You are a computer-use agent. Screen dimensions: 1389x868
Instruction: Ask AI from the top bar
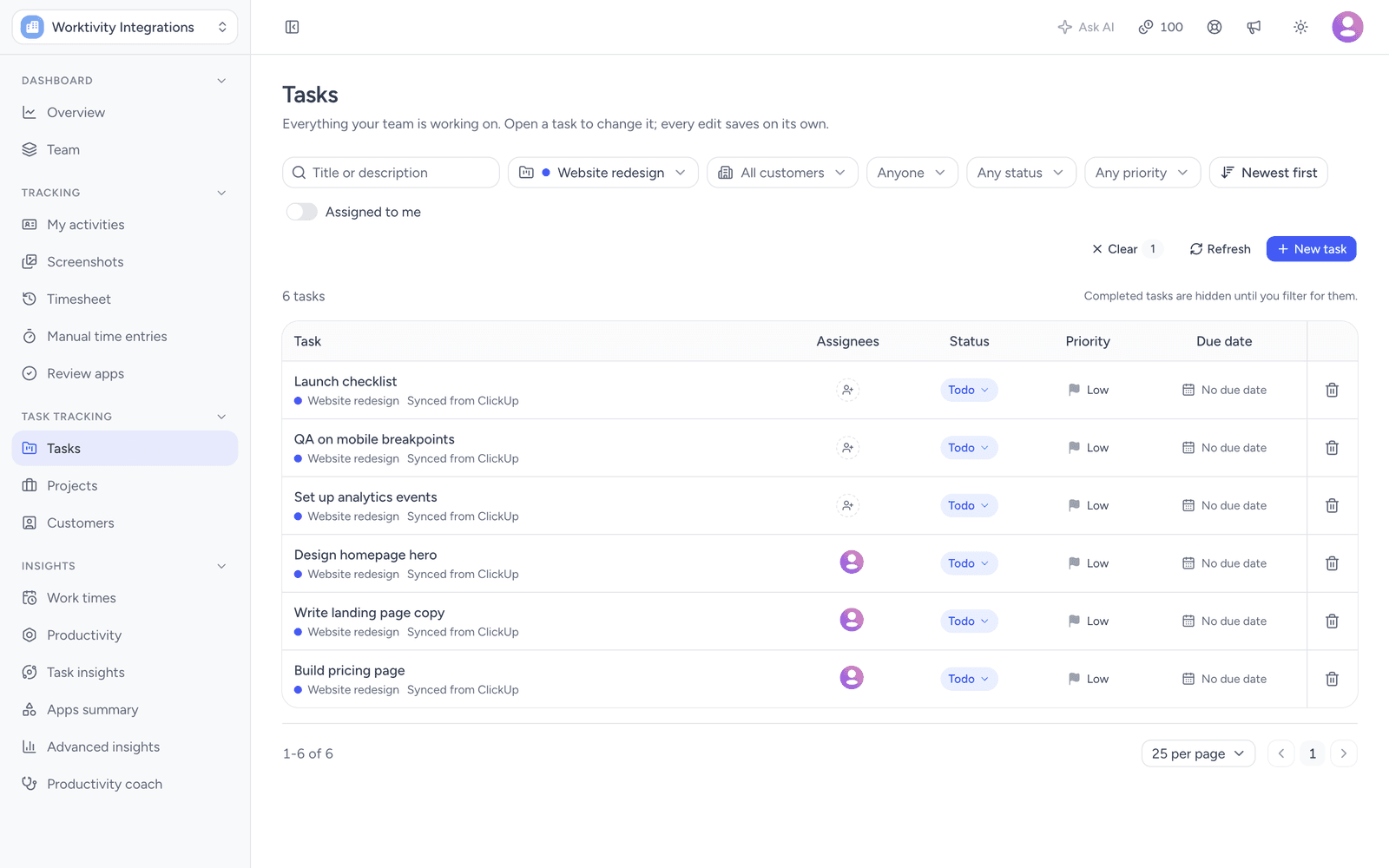(x=1086, y=27)
